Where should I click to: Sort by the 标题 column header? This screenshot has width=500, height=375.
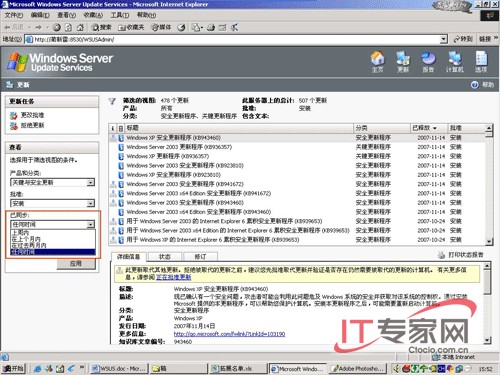point(239,128)
